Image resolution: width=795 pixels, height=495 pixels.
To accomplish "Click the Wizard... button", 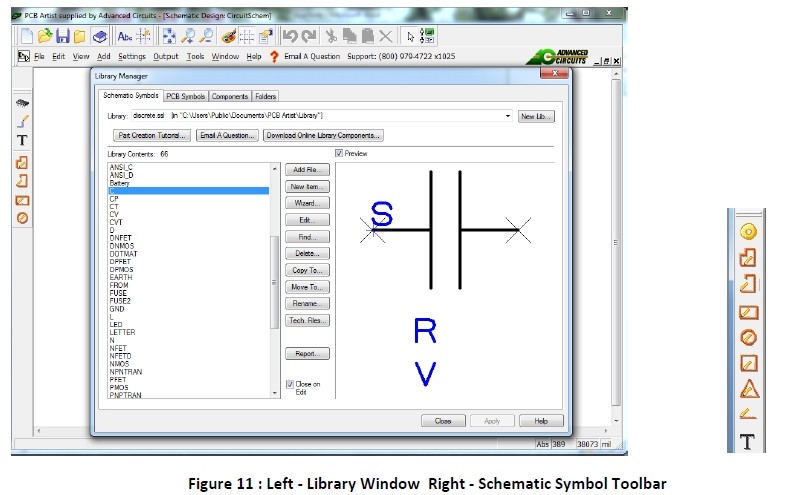I will pos(307,203).
